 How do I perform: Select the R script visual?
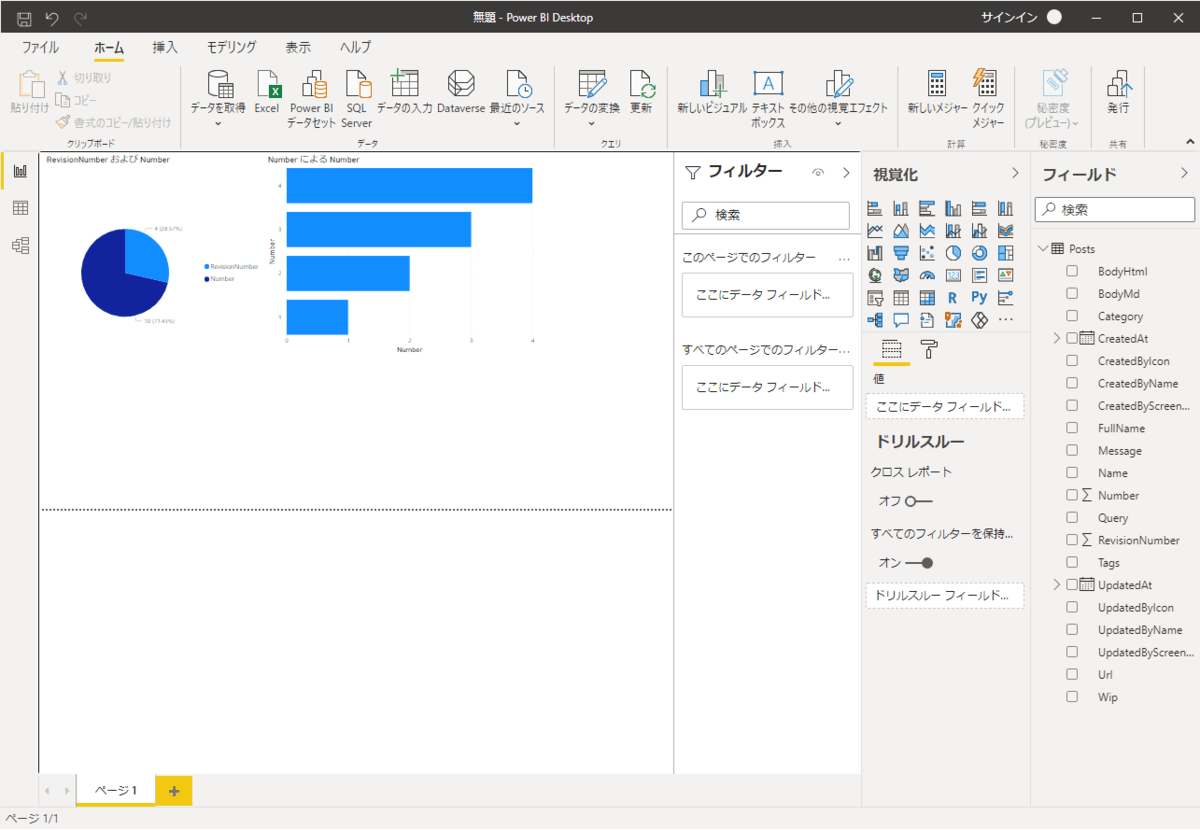(x=953, y=297)
